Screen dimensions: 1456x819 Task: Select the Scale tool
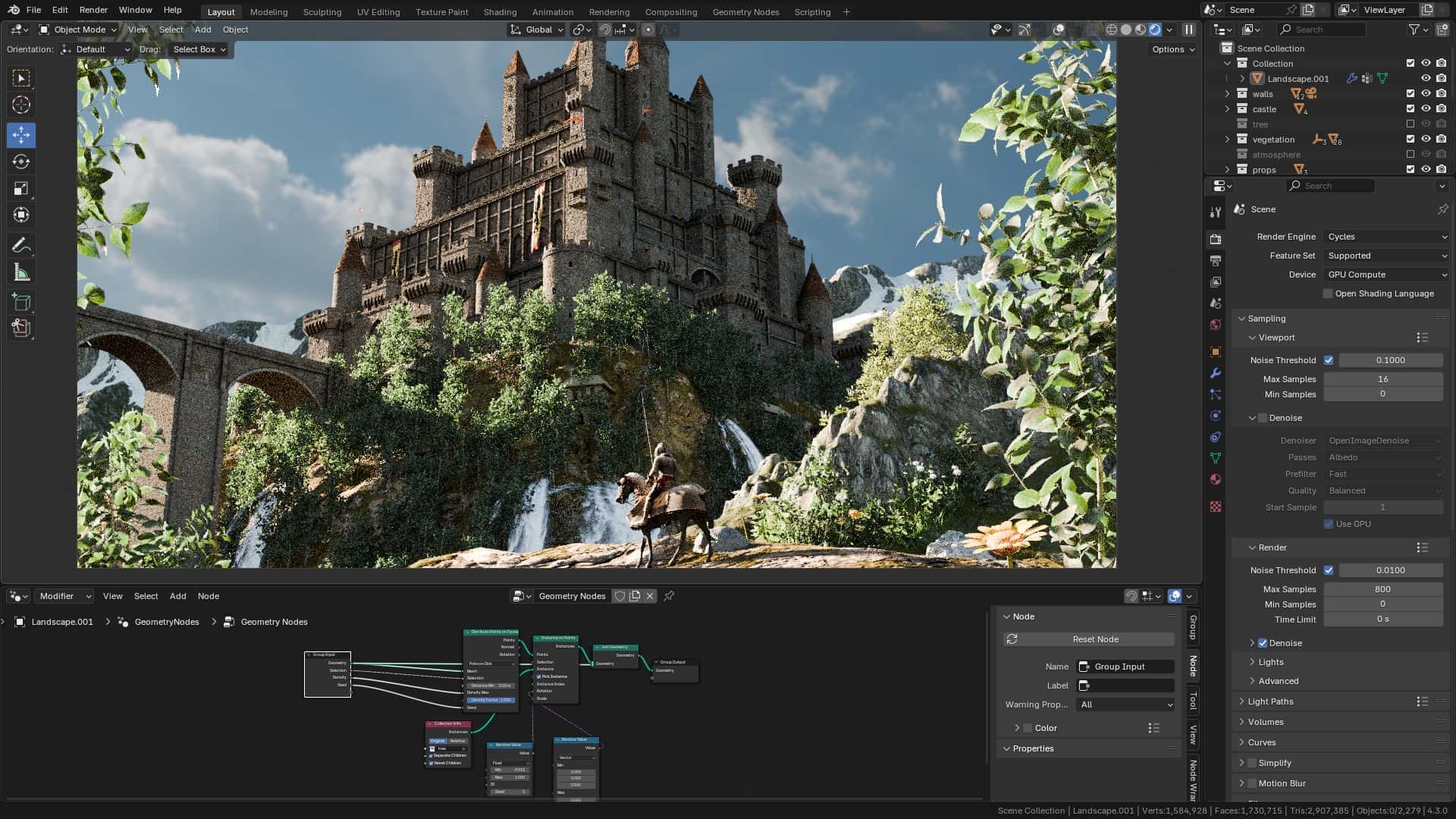click(21, 188)
